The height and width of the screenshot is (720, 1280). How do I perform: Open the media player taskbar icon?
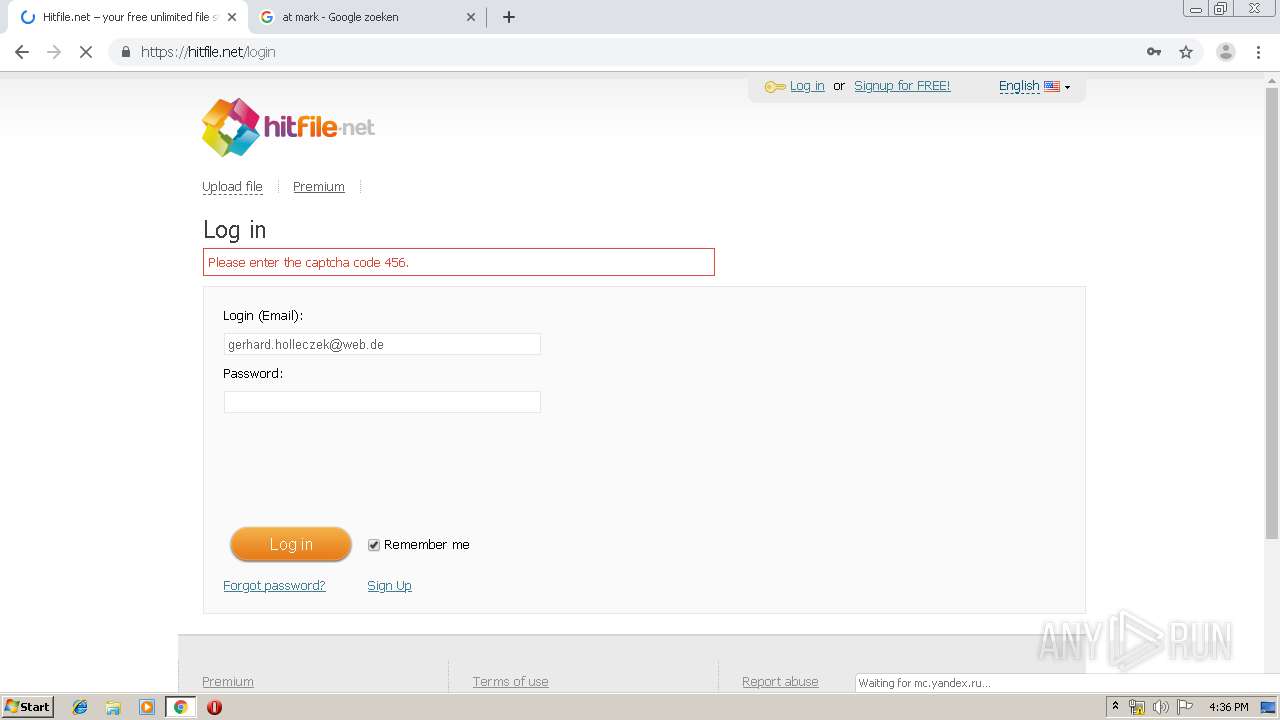147,707
